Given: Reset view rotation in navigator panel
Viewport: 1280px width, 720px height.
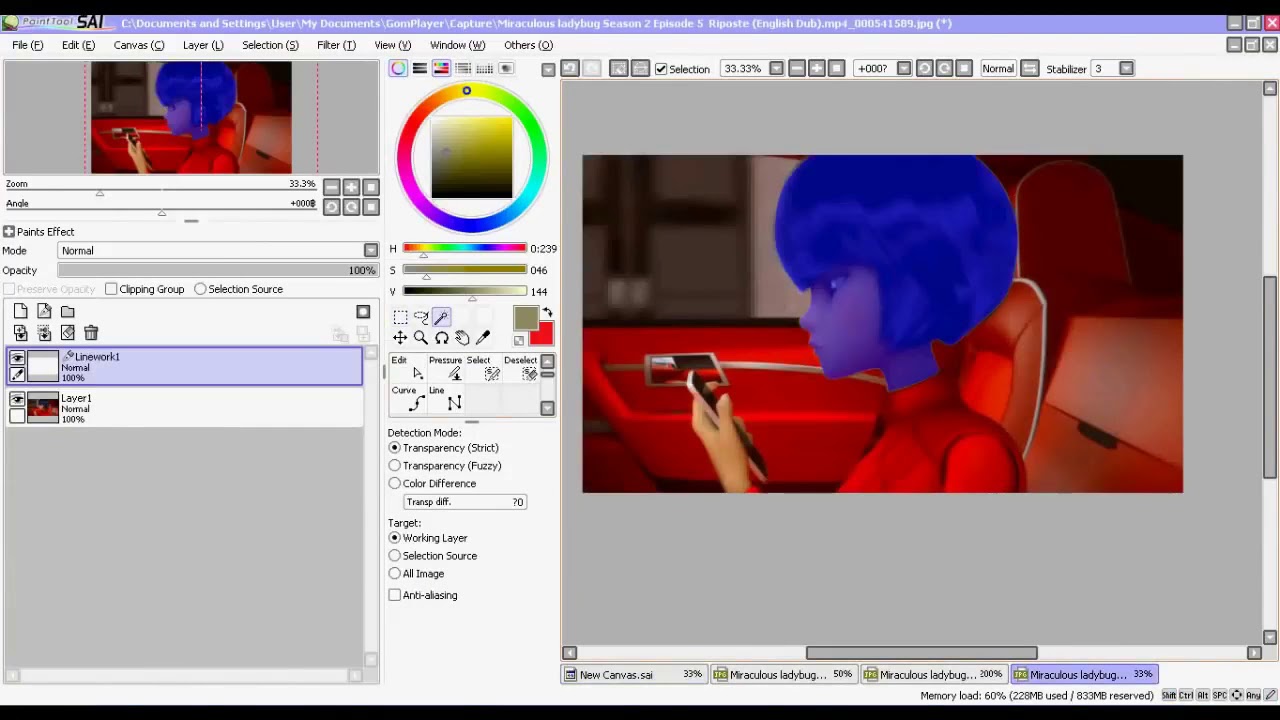Looking at the screenshot, I should click(371, 207).
